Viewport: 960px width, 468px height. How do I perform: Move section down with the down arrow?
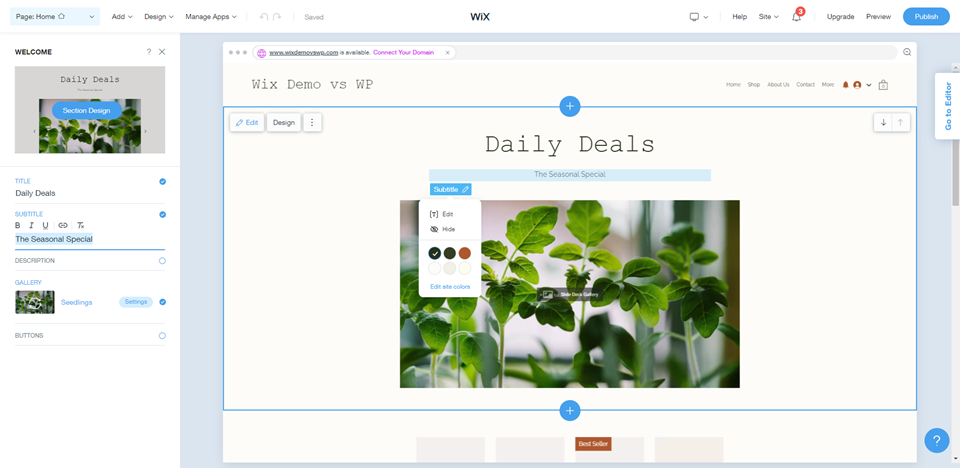click(x=883, y=123)
